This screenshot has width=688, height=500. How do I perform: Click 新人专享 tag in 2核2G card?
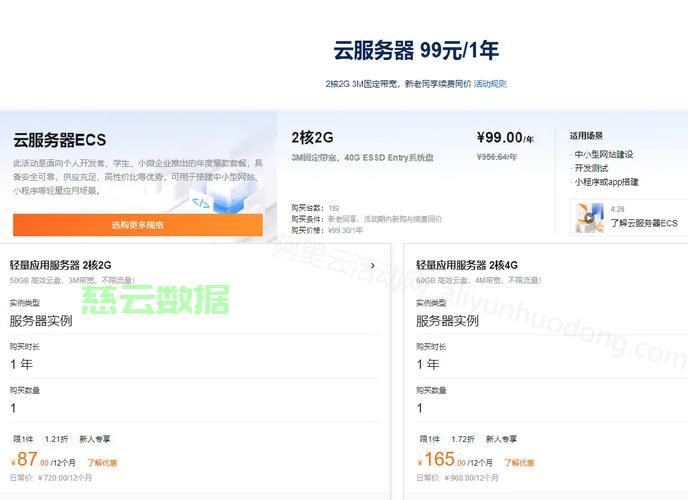95,439
